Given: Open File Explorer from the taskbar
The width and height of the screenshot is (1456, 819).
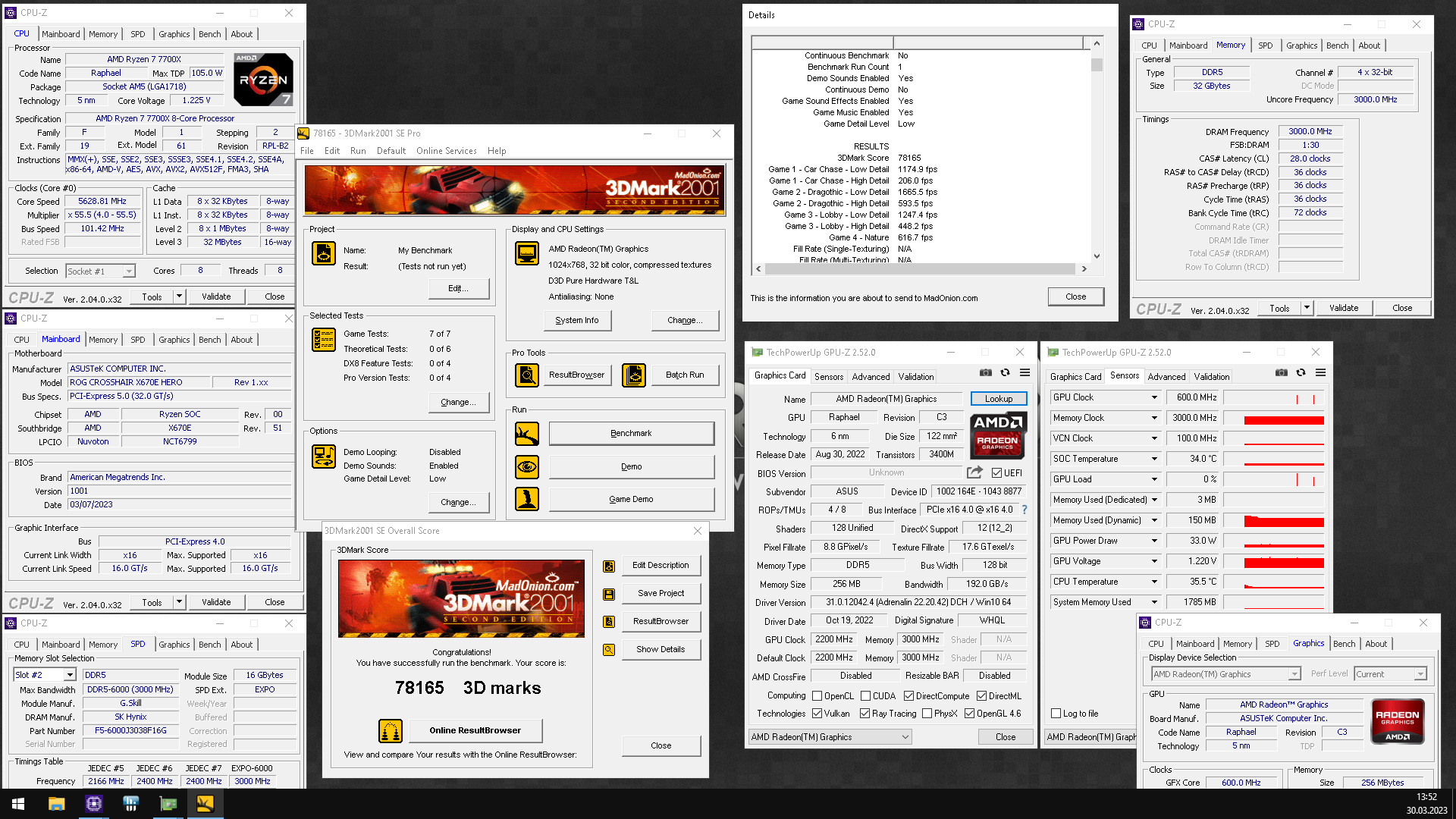Looking at the screenshot, I should click(57, 804).
